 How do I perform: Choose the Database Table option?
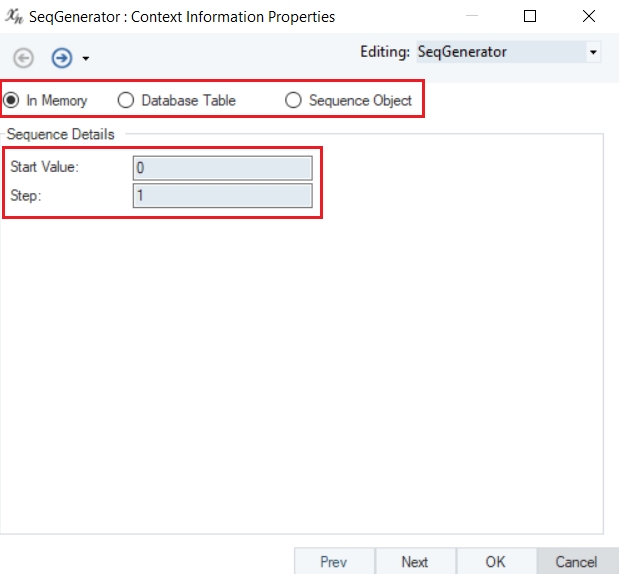pos(126,100)
